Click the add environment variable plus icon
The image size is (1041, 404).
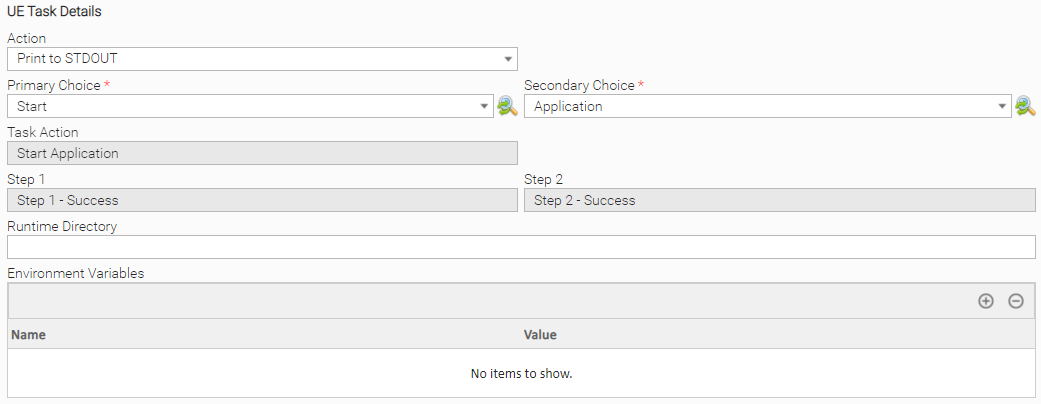pos(985,301)
